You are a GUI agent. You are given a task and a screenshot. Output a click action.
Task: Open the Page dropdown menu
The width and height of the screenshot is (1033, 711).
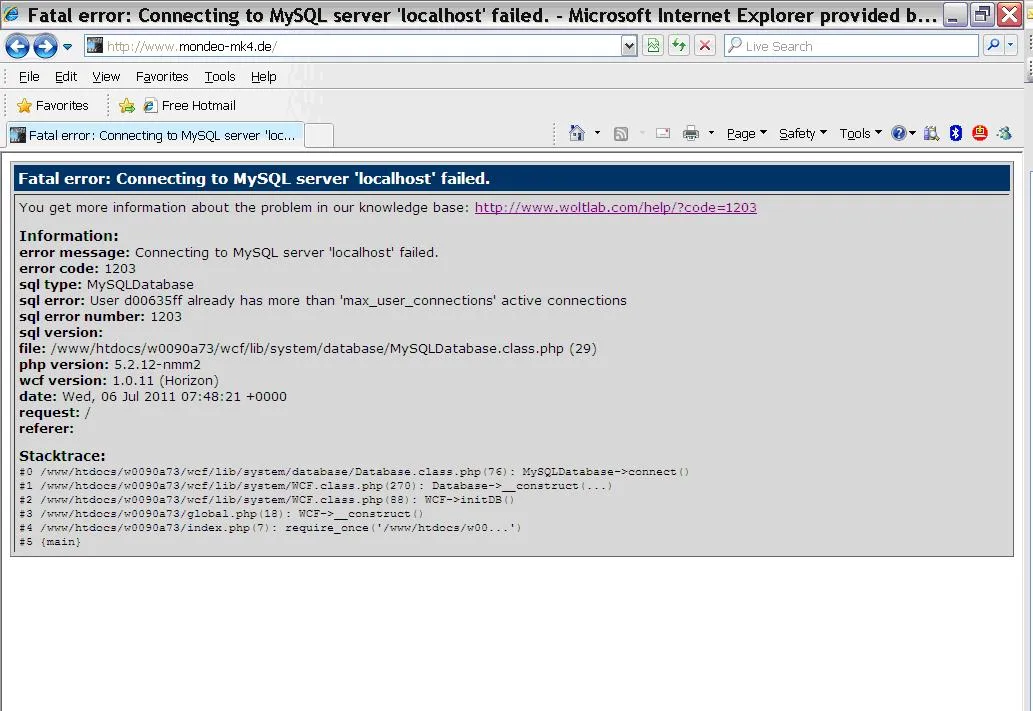click(x=746, y=133)
